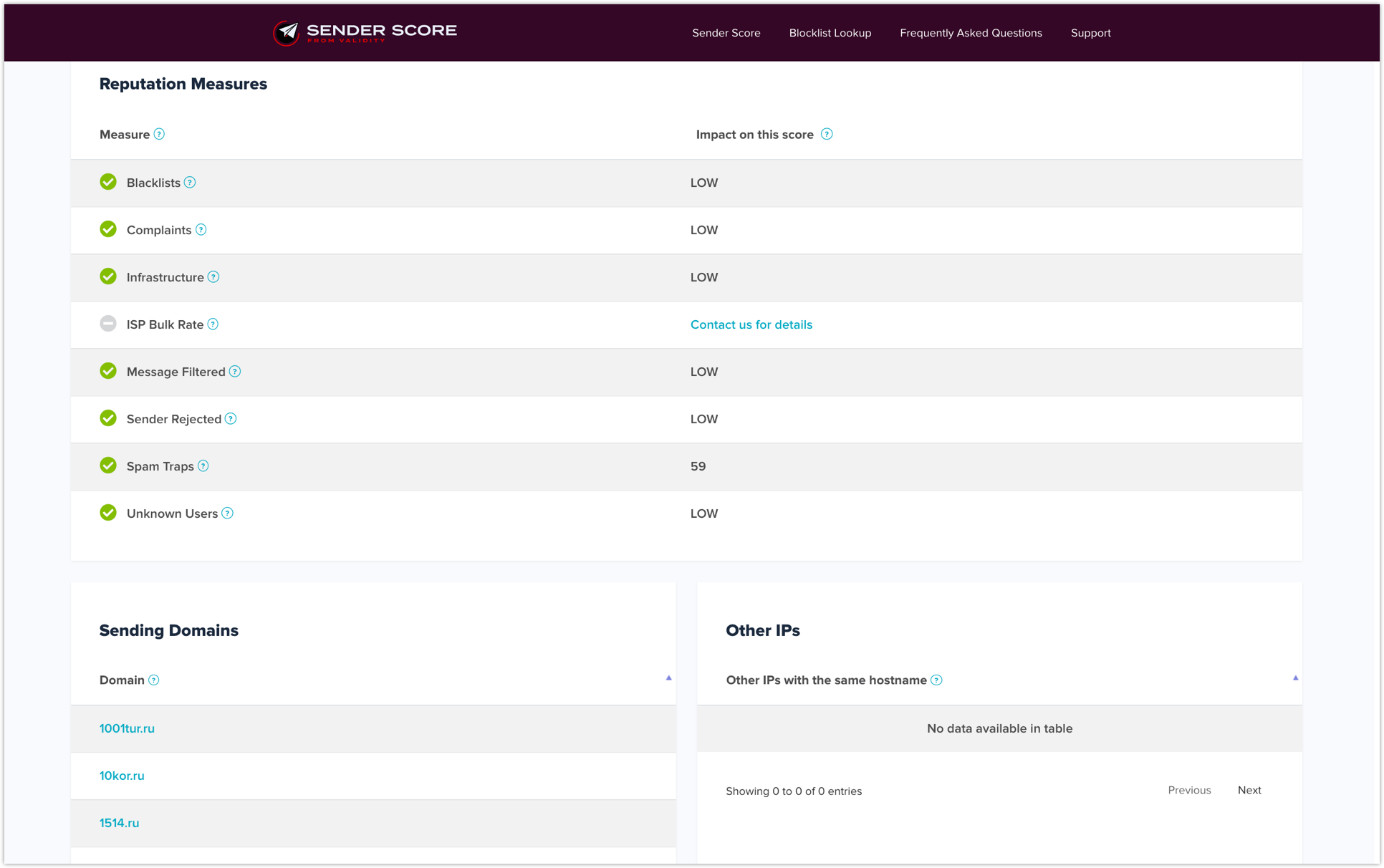
Task: Click ISP Bulk Rate question mark icon
Action: [x=213, y=324]
